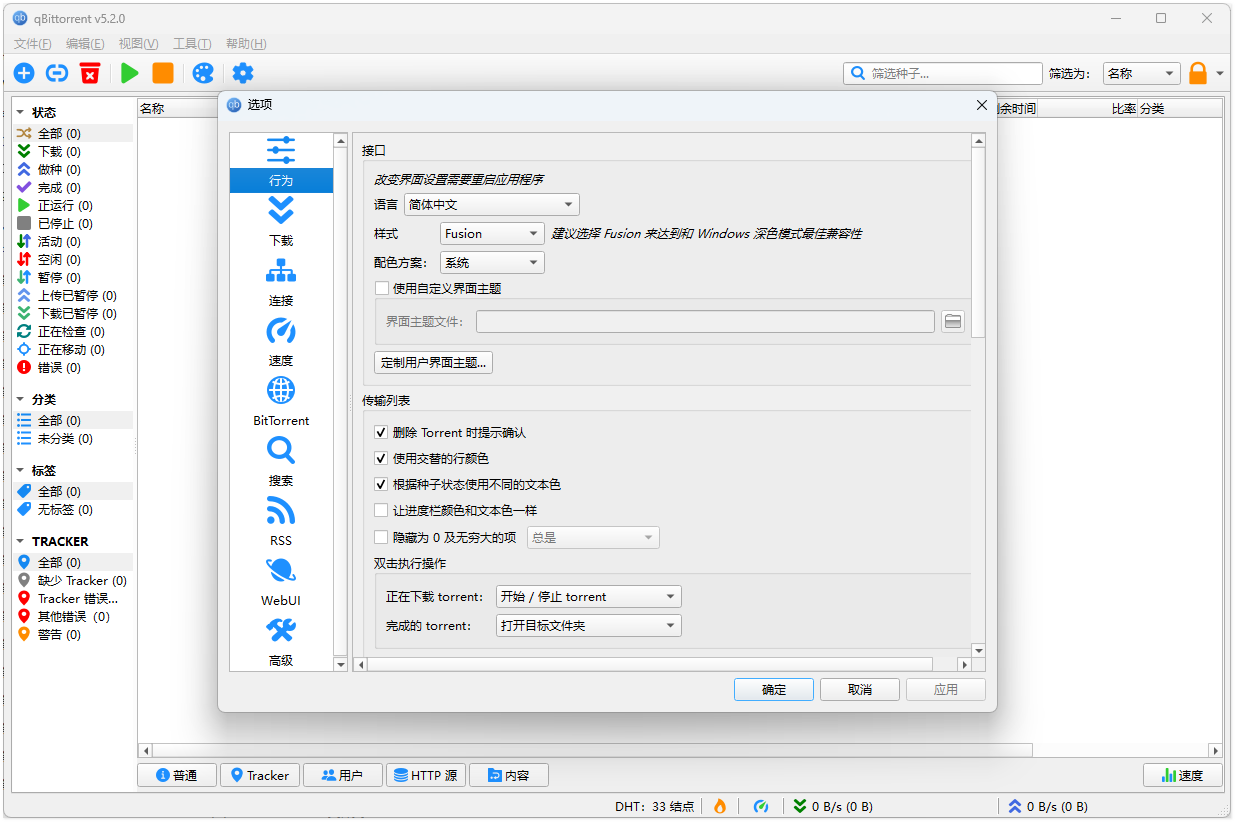
Task: Click the red delete torrent toolbar icon
Action: click(x=90, y=73)
